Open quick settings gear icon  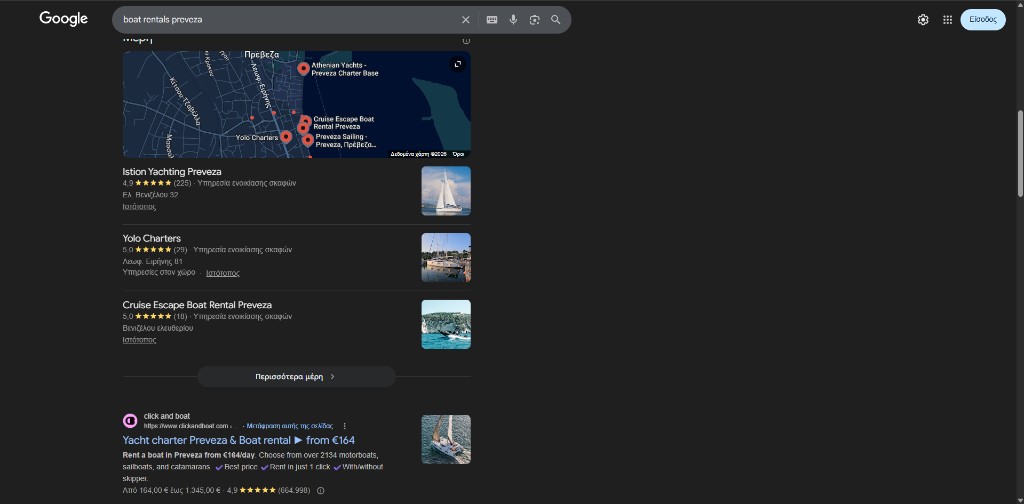click(x=923, y=20)
